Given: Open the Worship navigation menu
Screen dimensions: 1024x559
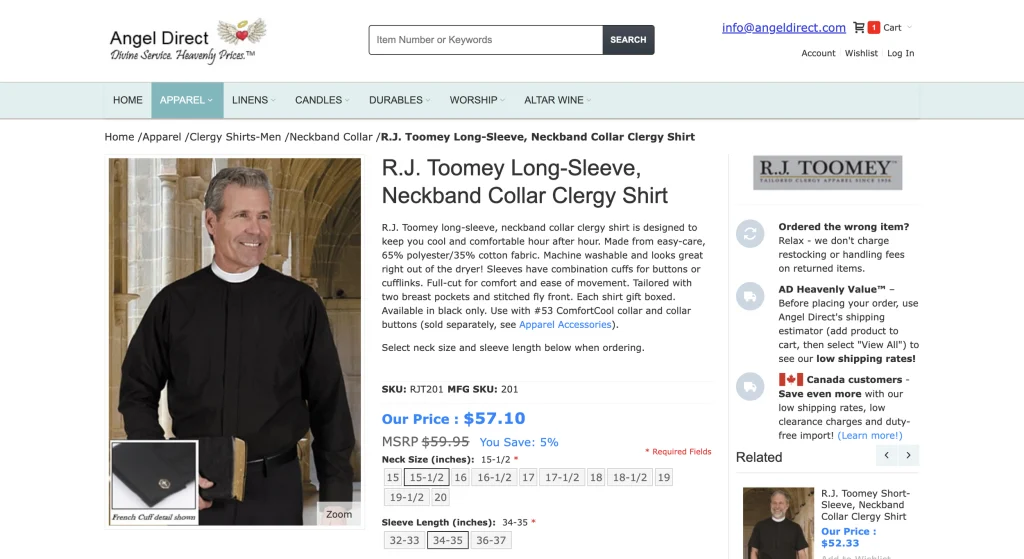Looking at the screenshot, I should [x=477, y=100].
